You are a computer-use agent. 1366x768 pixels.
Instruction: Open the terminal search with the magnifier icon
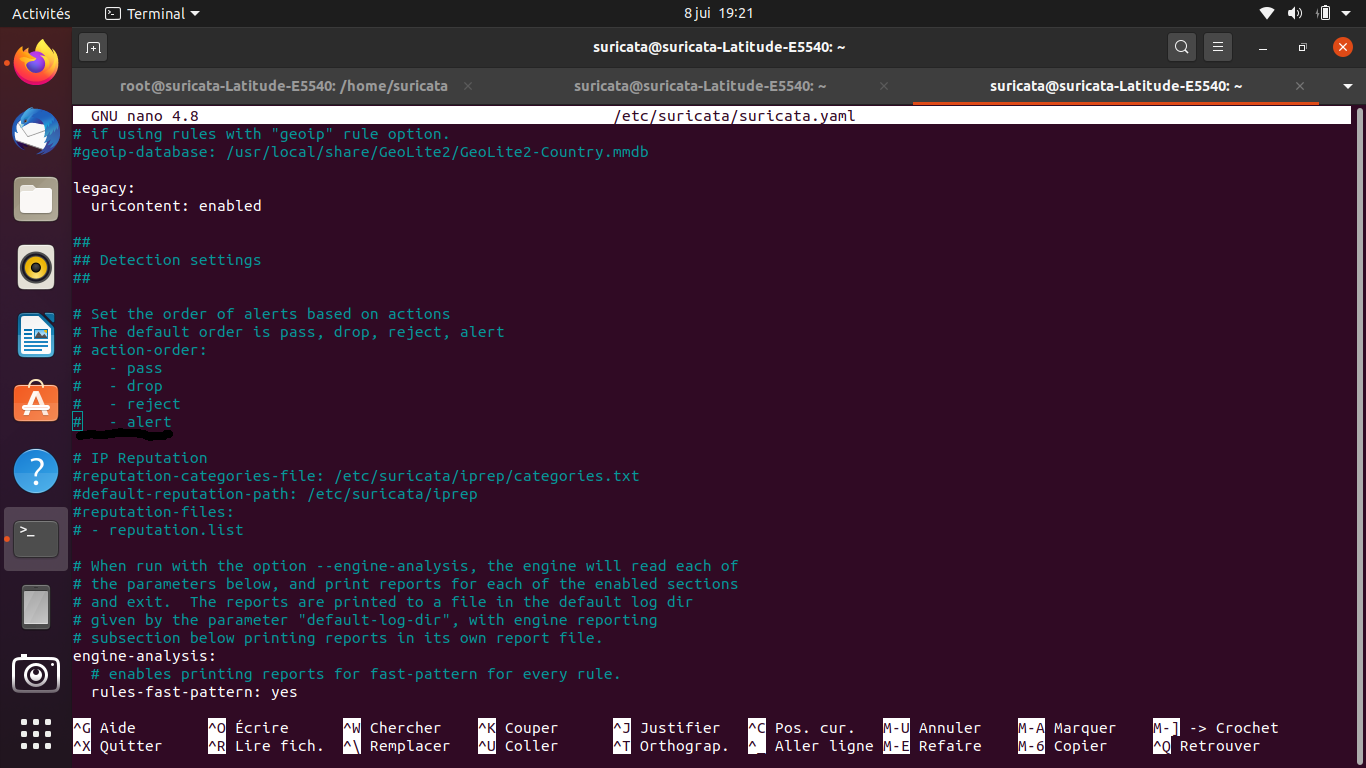tap(1181, 47)
